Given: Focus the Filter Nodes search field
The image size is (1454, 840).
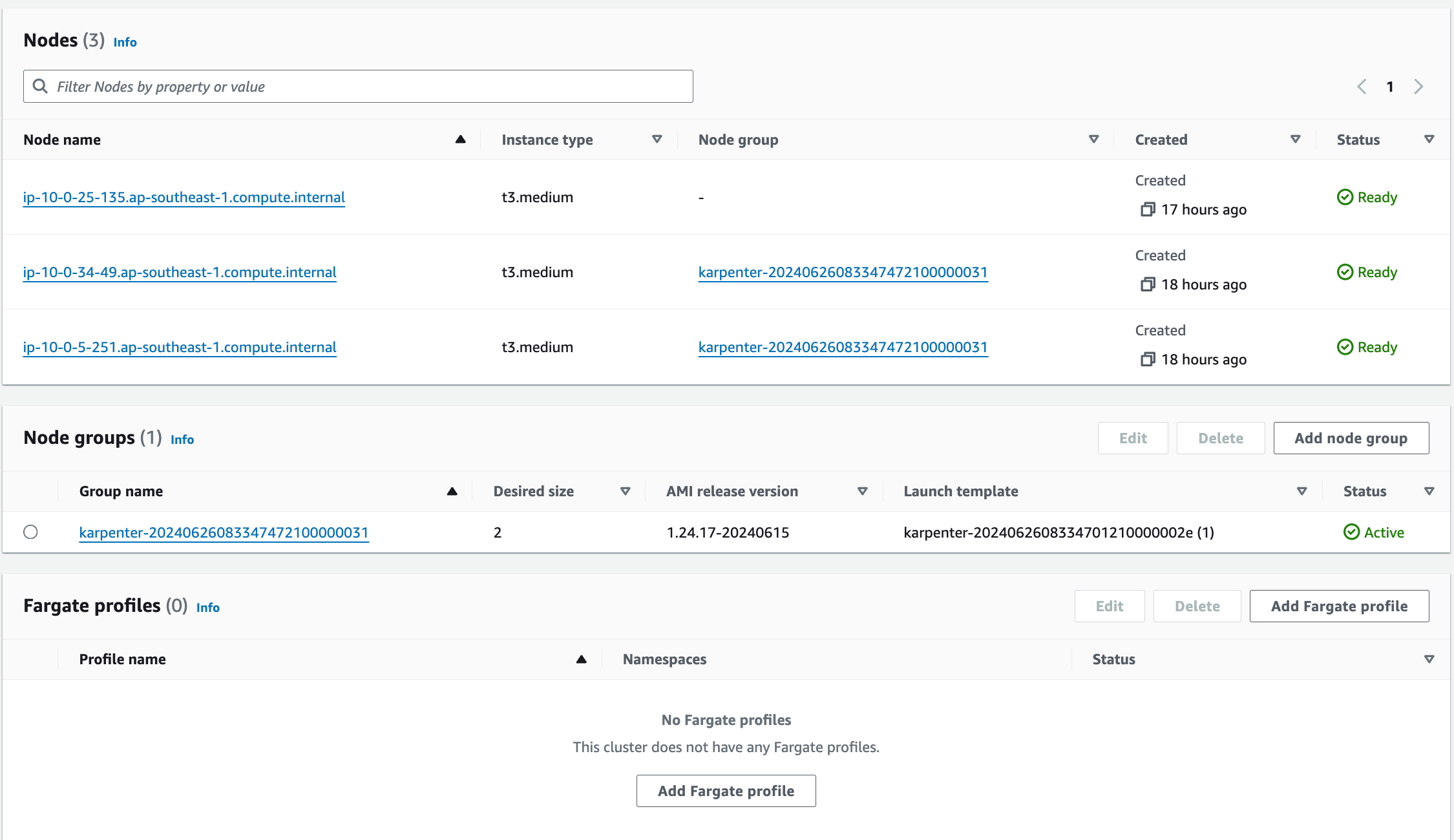Looking at the screenshot, I should tap(359, 87).
